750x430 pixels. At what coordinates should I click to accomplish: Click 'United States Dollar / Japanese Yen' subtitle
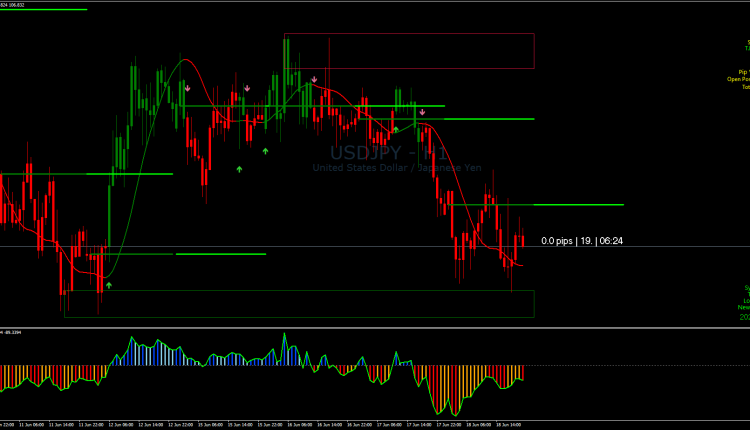(397, 168)
